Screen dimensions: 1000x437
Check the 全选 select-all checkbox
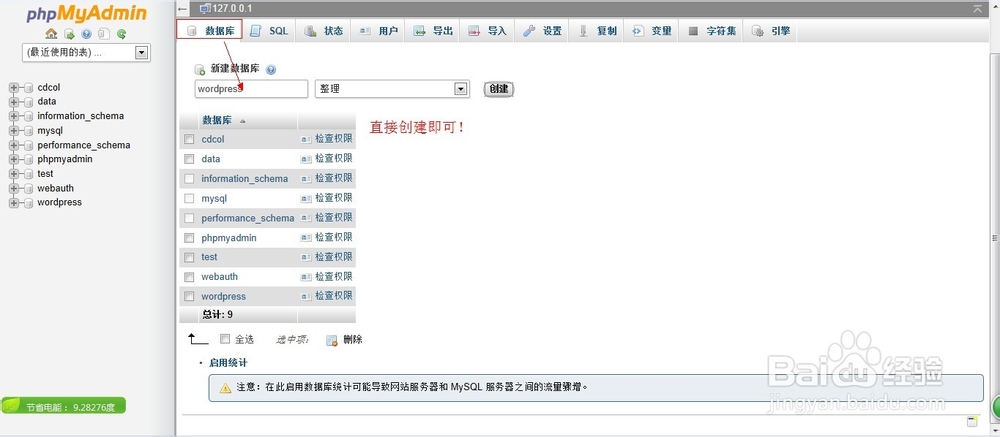point(224,339)
